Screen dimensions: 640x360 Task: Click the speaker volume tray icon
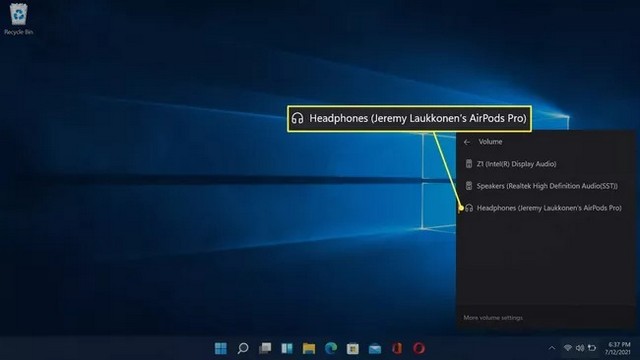(580, 348)
